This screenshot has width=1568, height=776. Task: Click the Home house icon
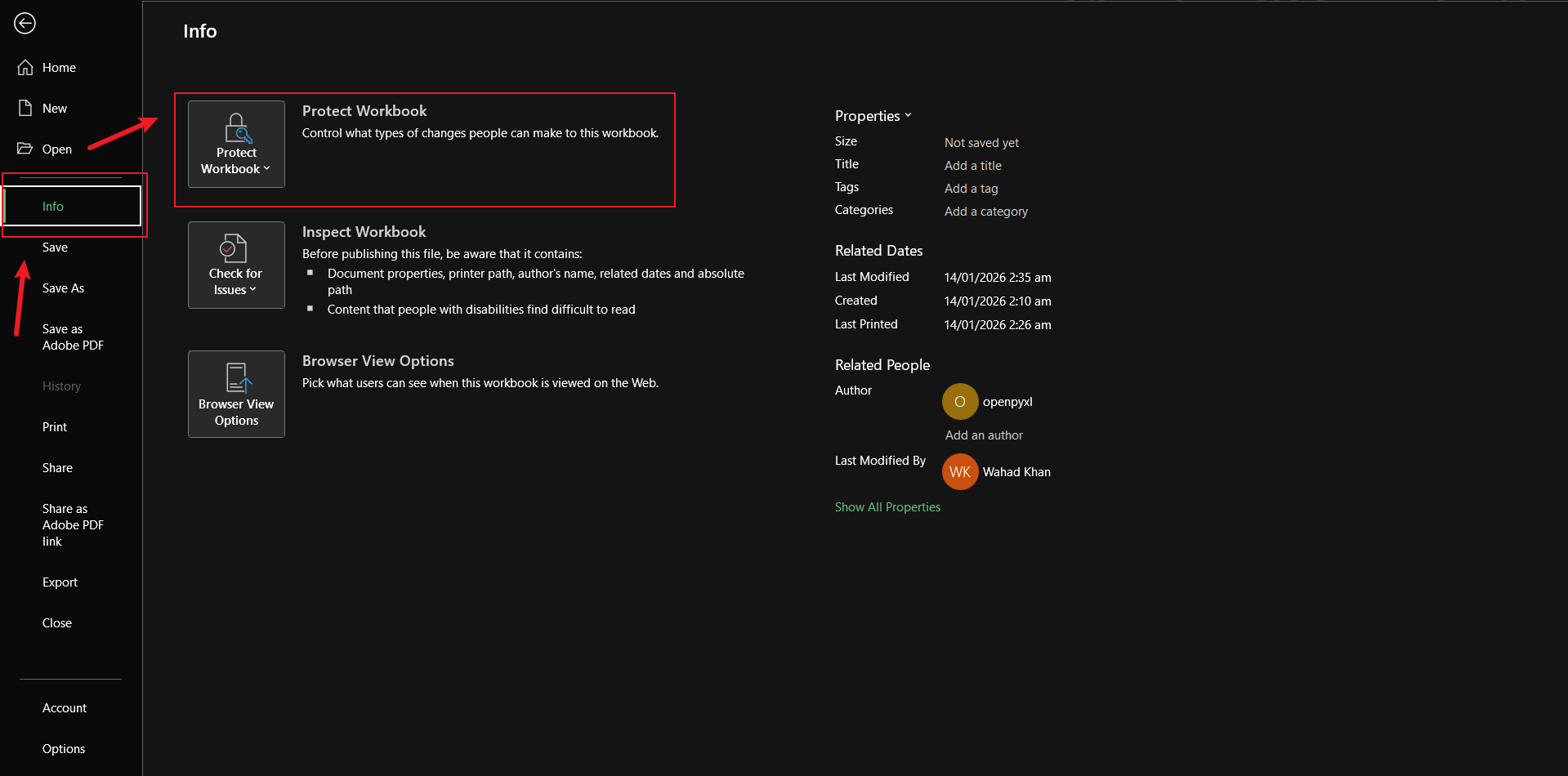[x=25, y=67]
